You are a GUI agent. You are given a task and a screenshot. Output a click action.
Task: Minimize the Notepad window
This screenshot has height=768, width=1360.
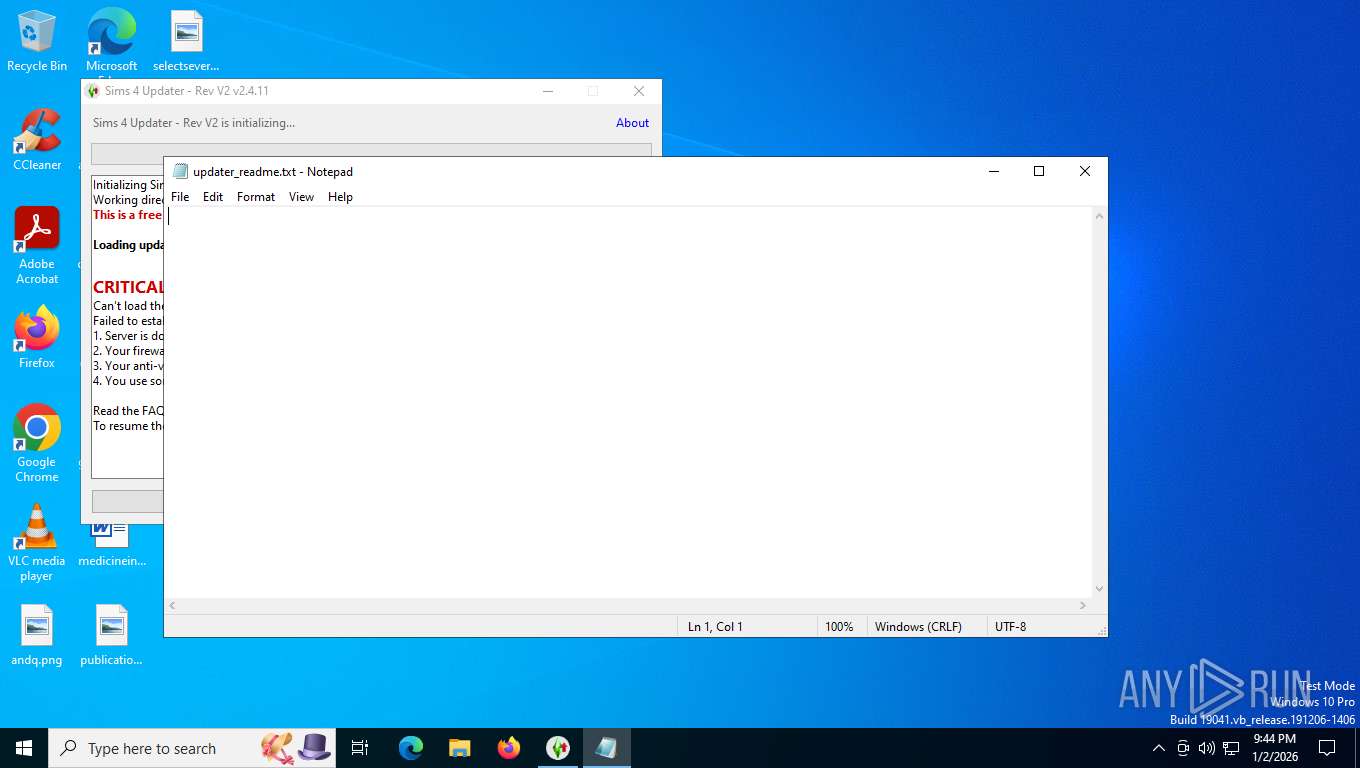[x=993, y=171]
